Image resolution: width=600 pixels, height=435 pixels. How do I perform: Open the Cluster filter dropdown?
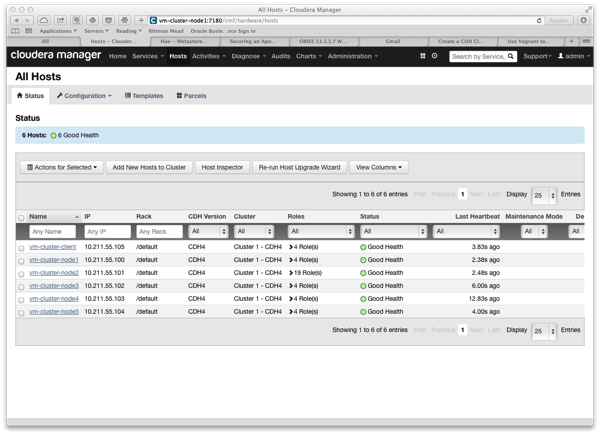(x=254, y=231)
